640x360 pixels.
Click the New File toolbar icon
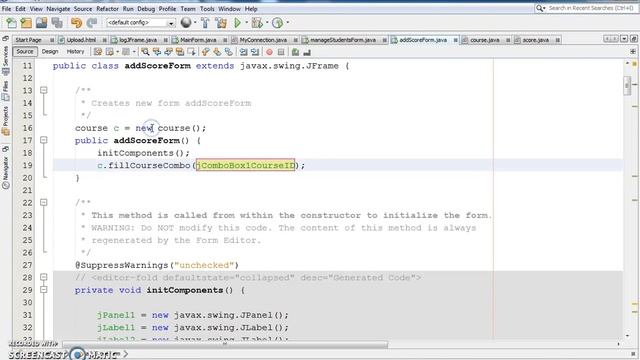[11, 23]
